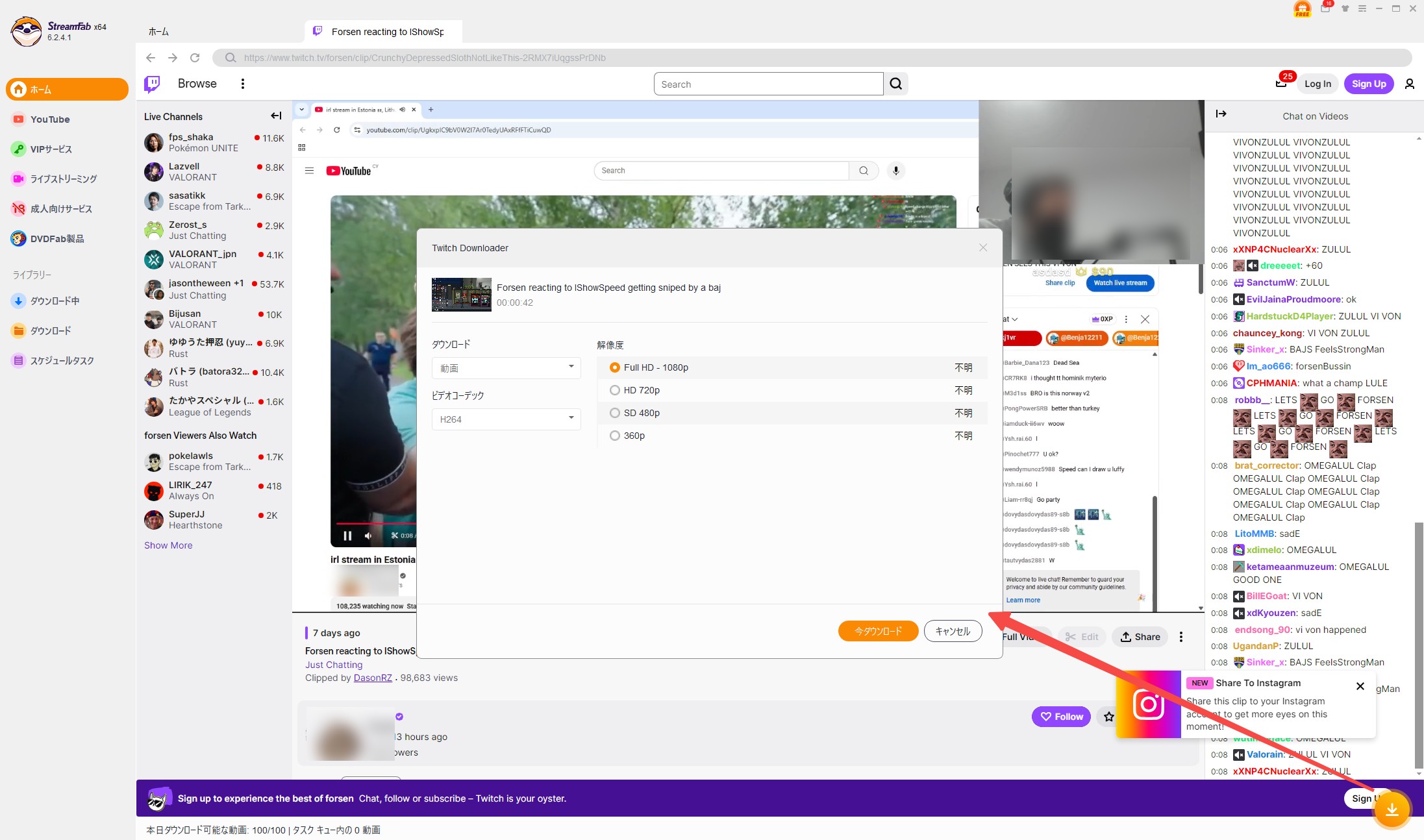Click the キャンセル button
This screenshot has width=1424, height=840.
(x=953, y=631)
